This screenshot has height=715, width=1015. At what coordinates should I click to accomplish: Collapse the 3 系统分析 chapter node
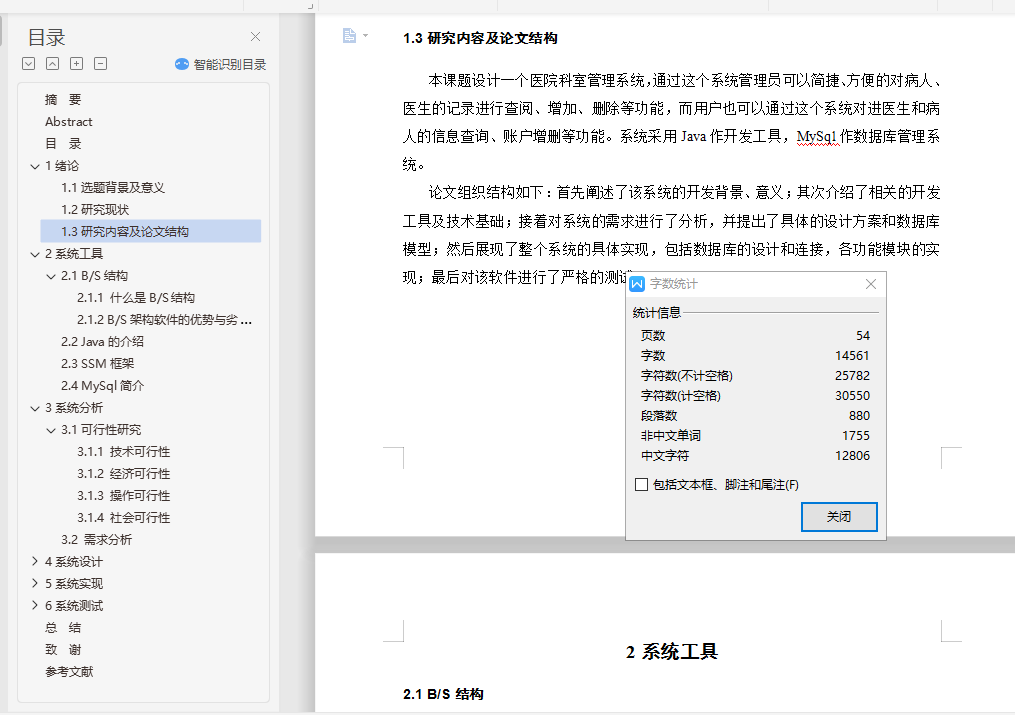(x=35, y=408)
